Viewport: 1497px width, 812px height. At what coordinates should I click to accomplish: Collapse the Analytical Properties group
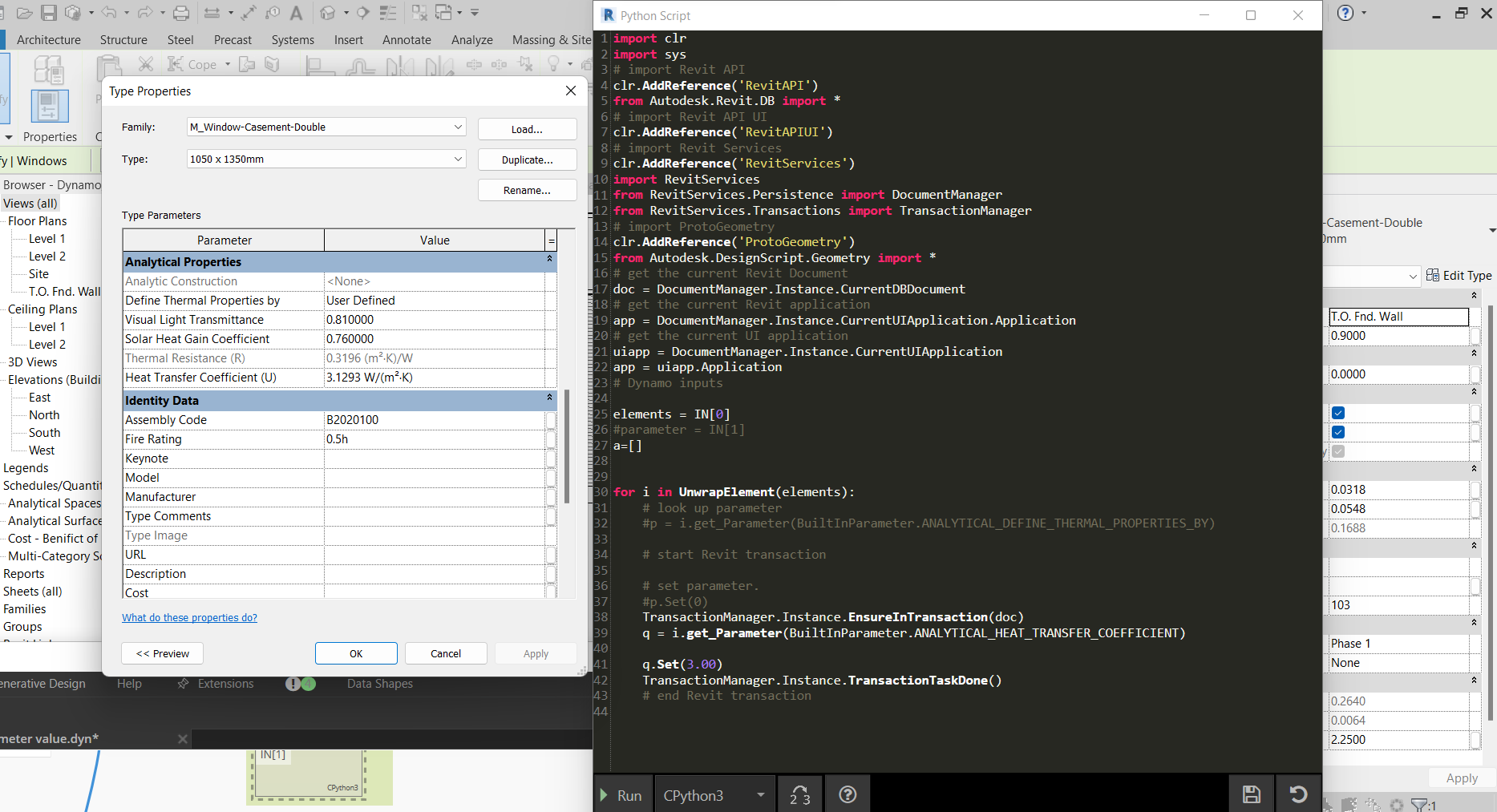(x=549, y=259)
